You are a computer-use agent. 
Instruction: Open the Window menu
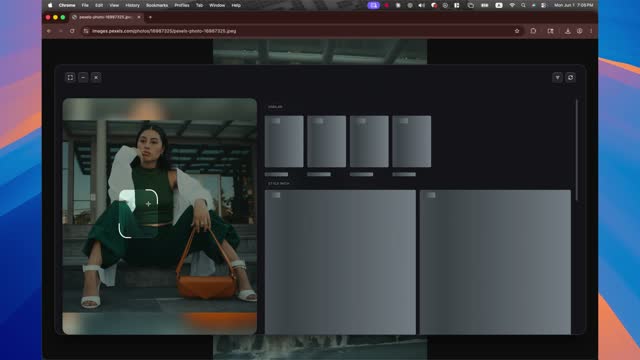click(217, 5)
